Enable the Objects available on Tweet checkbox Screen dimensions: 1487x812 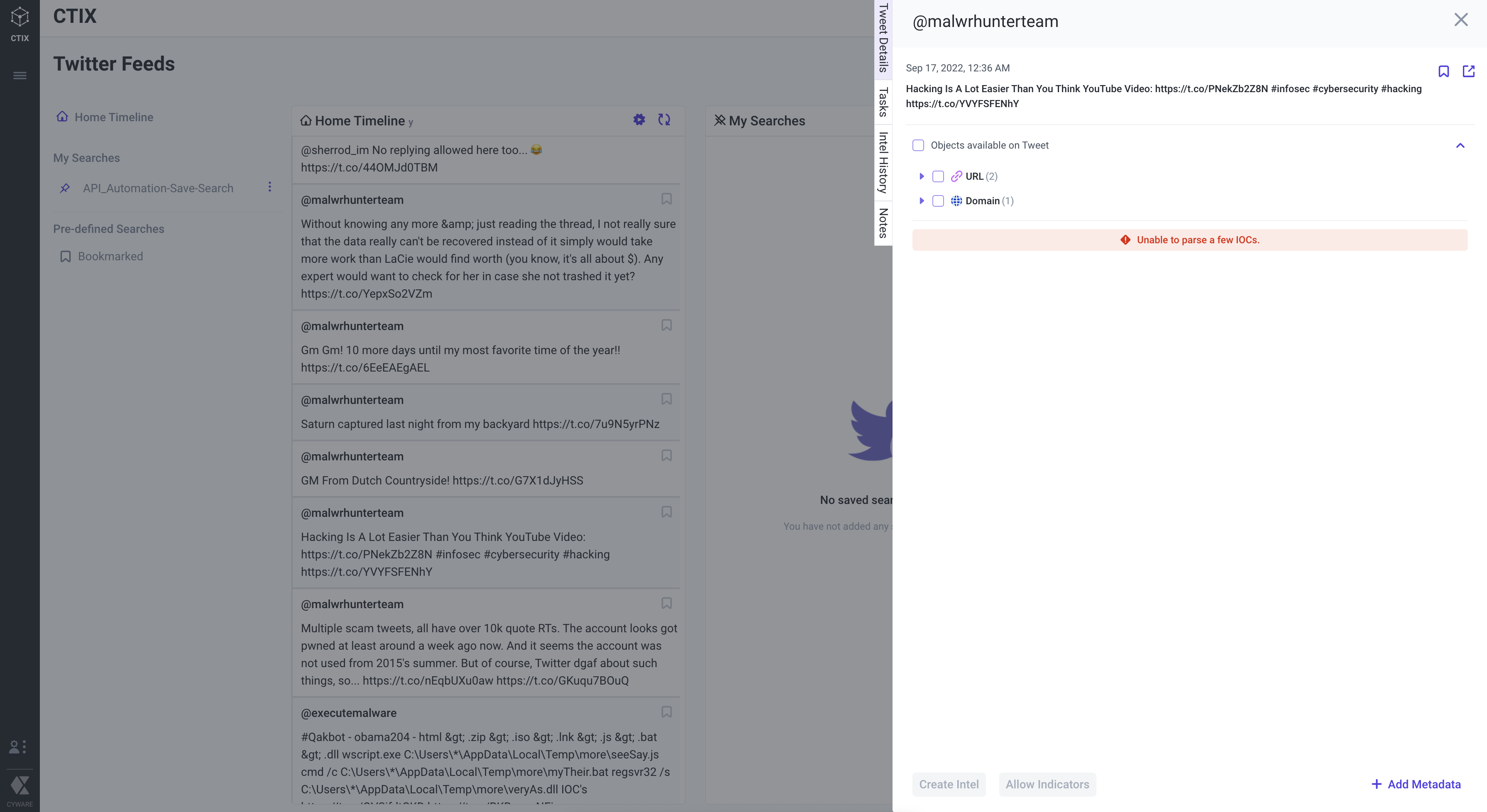point(918,145)
